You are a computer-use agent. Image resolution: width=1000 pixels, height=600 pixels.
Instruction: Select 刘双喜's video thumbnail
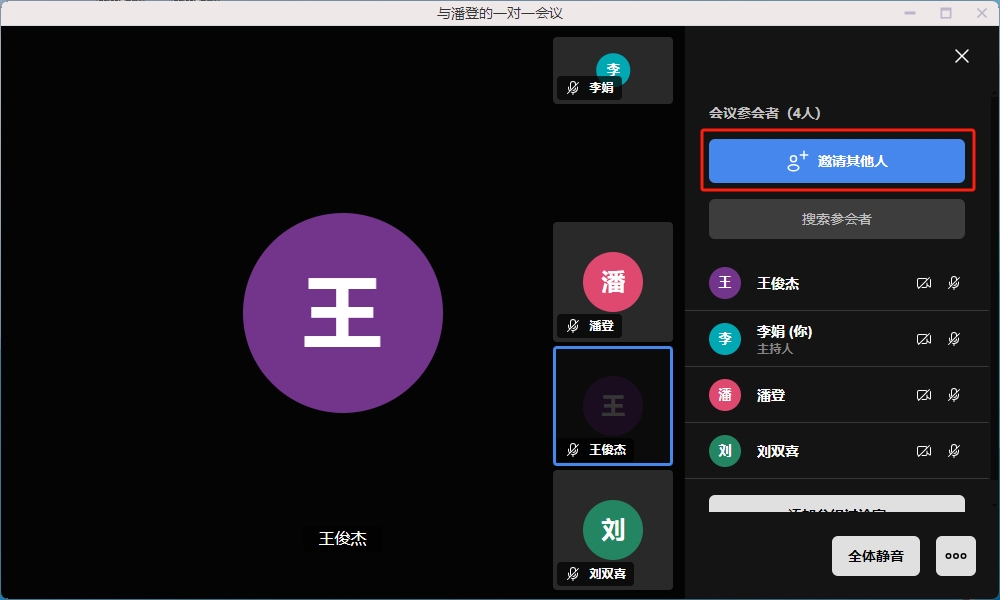point(612,530)
